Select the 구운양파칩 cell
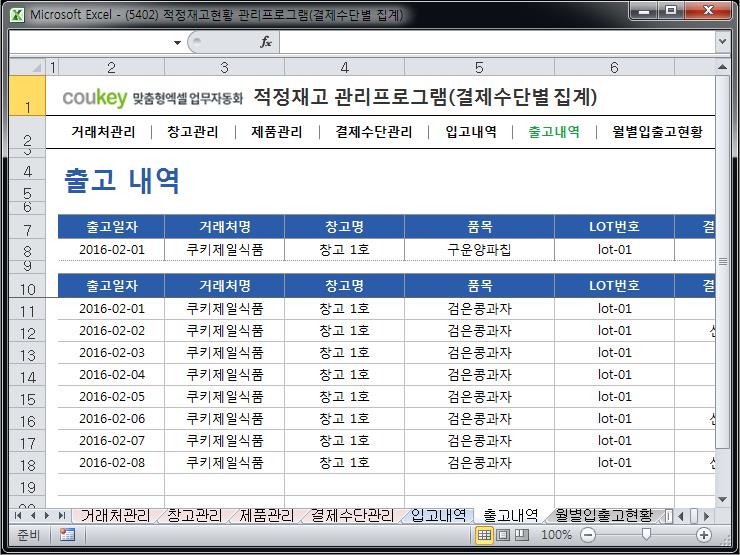The width and height of the screenshot is (740, 555). 479,250
